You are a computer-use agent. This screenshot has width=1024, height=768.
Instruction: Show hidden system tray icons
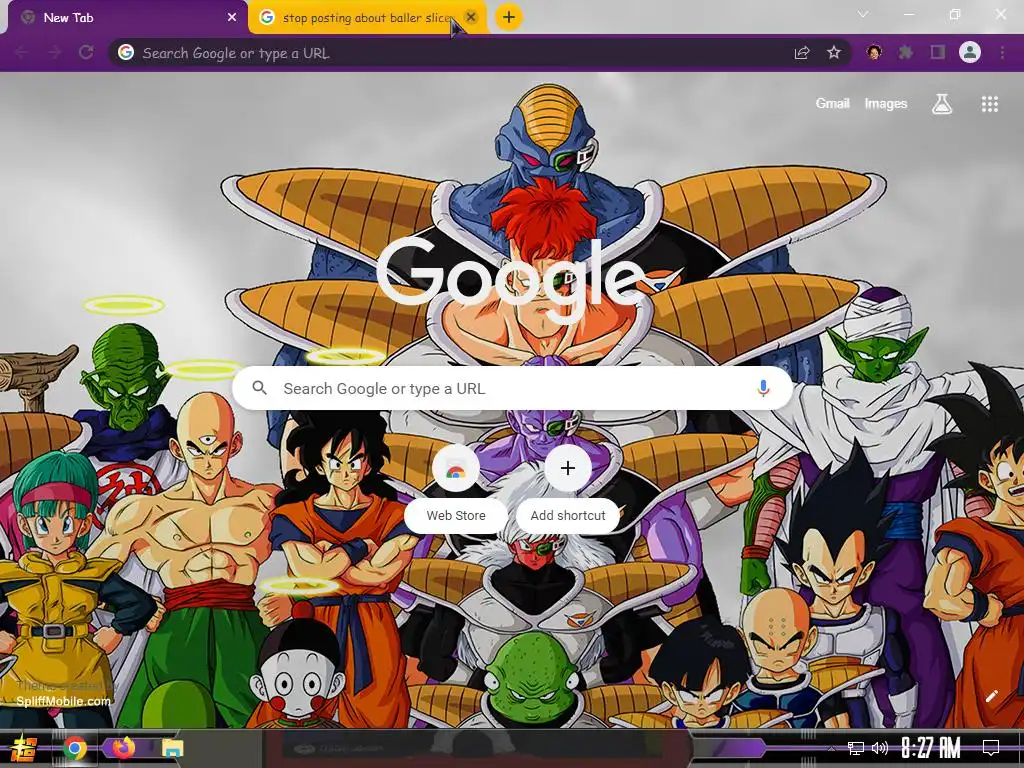pos(831,748)
